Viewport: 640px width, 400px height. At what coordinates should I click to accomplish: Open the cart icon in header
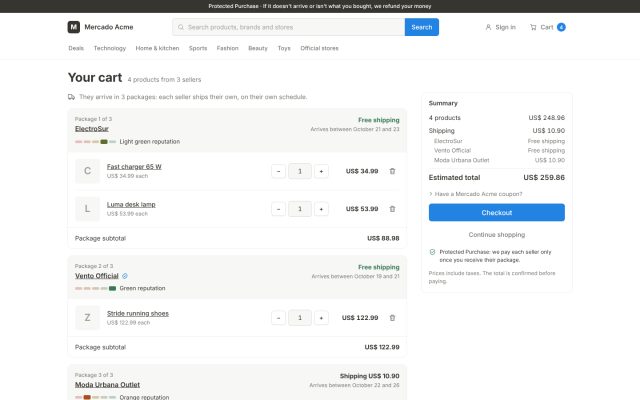[533, 27]
